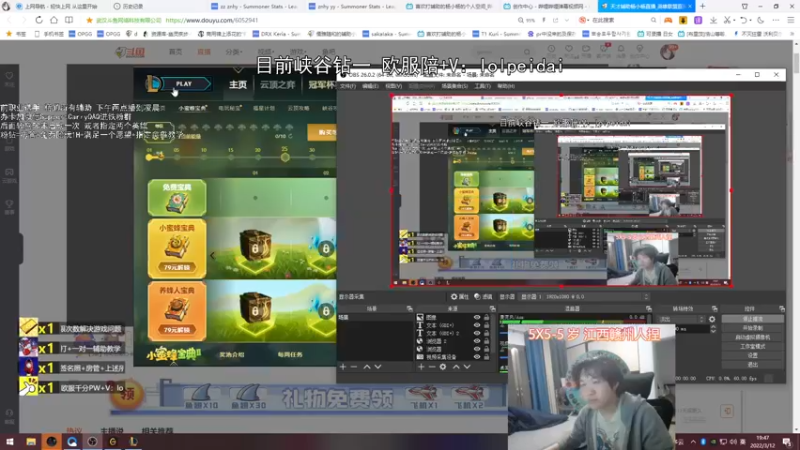Toggle visibility eye of 浏览器 2 source
Image resolution: width=800 pixels, height=450 pixels.
(x=477, y=341)
